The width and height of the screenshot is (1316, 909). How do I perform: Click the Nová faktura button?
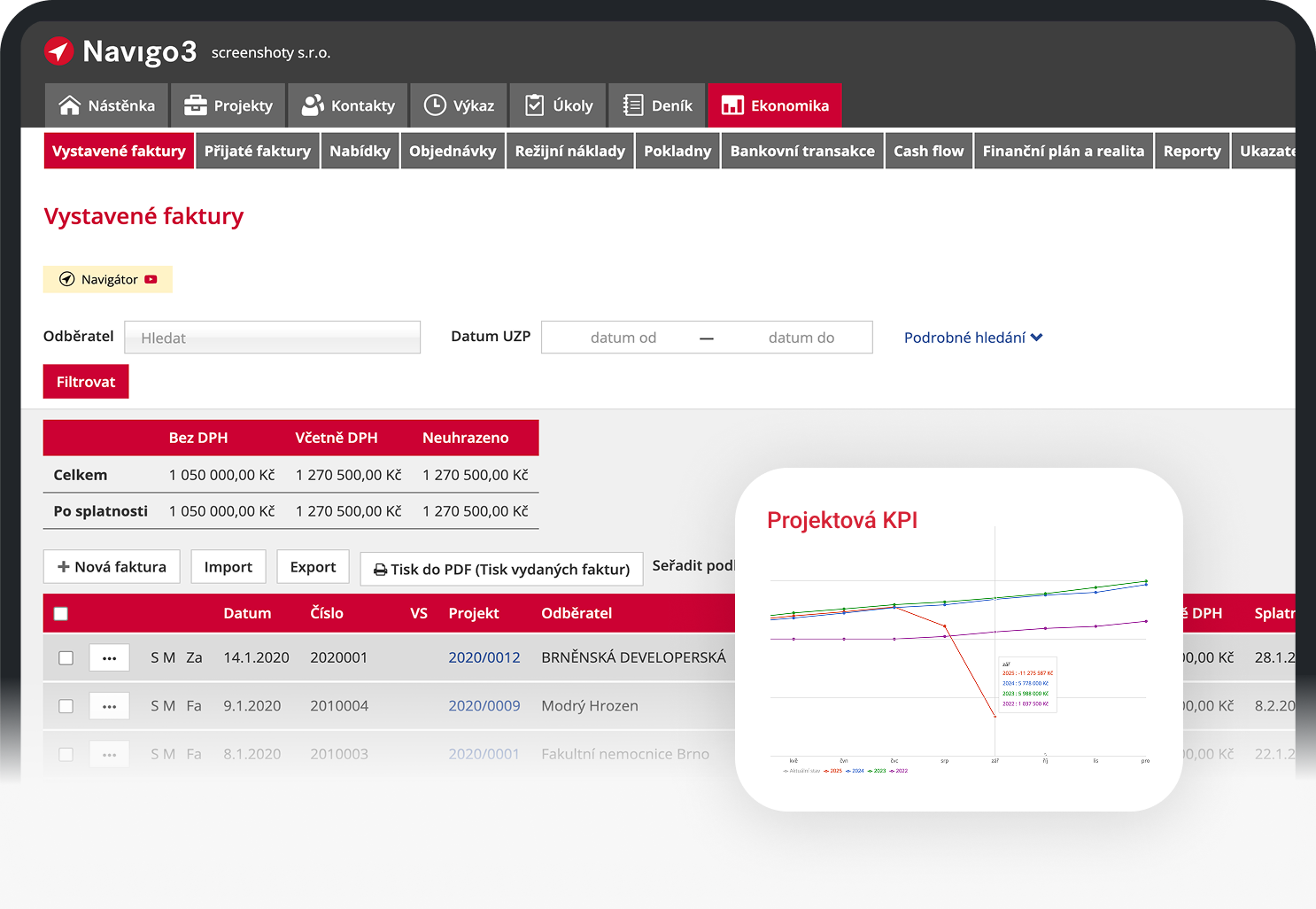[112, 567]
